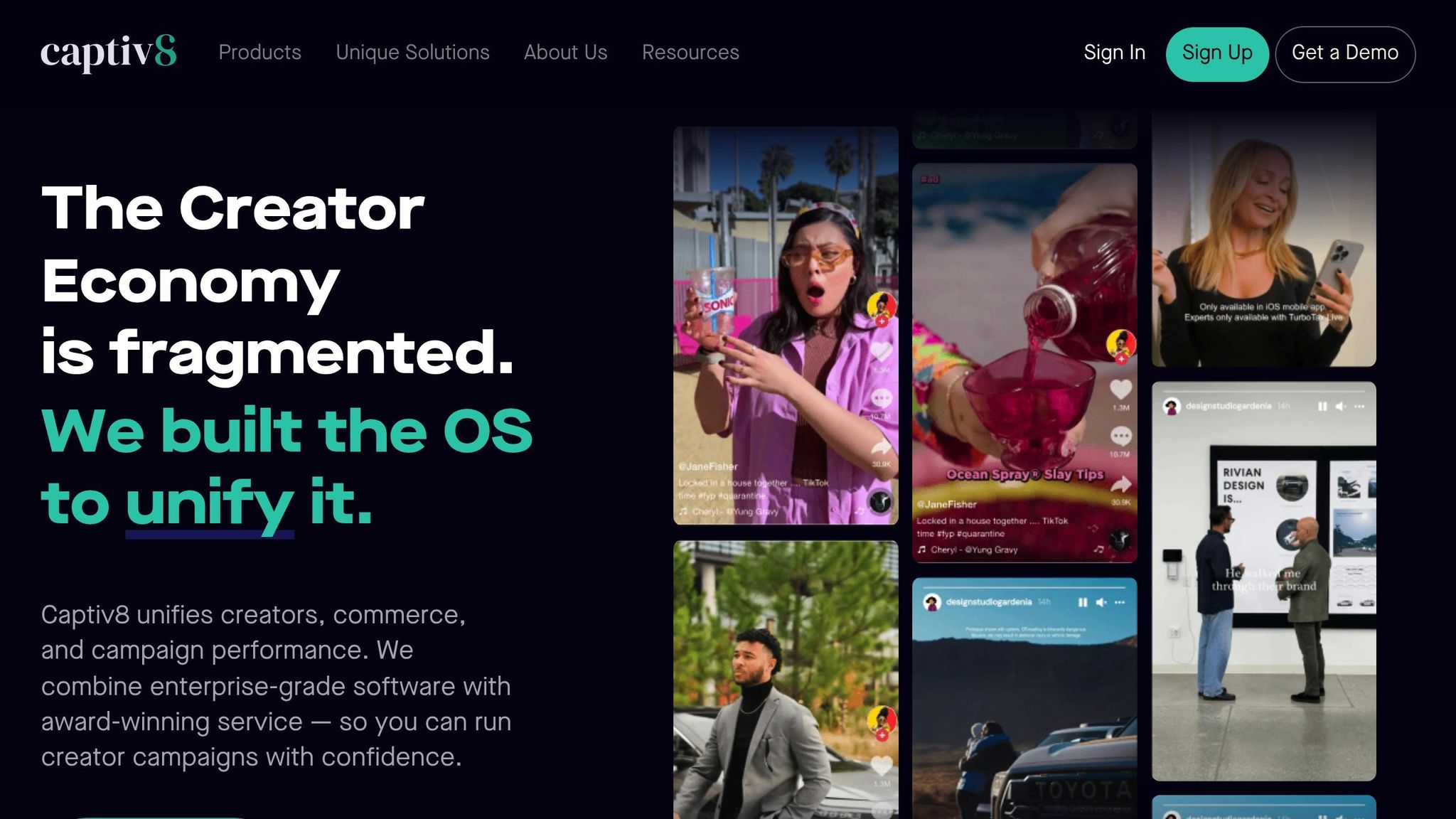Pause the Toyota story video
The image size is (1456, 819).
click(x=1083, y=602)
